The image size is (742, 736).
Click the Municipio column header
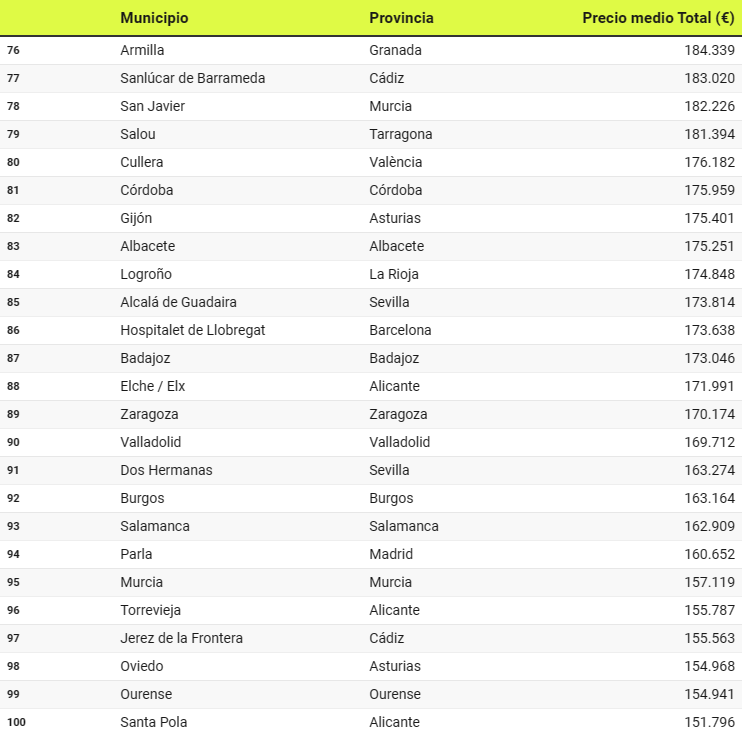pyautogui.click(x=154, y=18)
